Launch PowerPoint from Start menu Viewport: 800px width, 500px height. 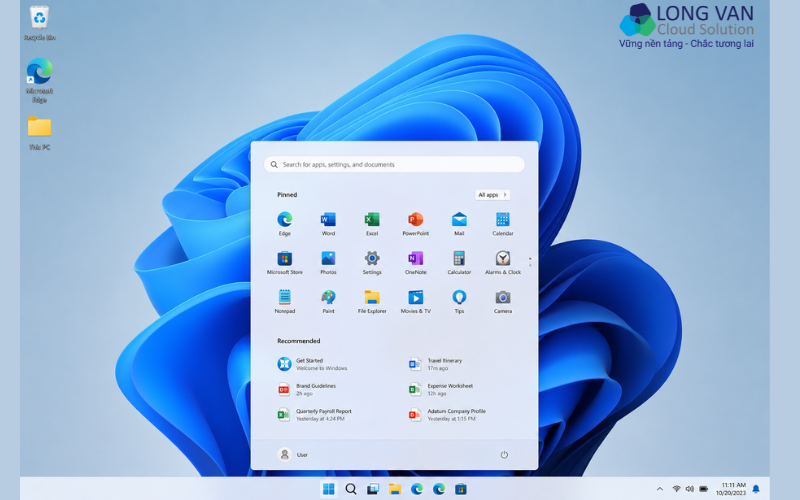click(x=415, y=224)
